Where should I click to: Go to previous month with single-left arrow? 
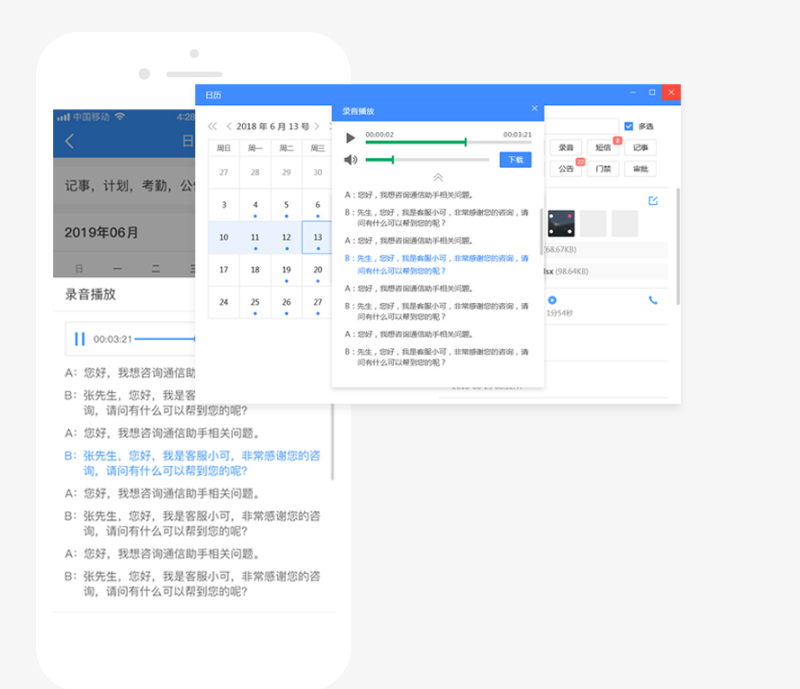[229, 126]
